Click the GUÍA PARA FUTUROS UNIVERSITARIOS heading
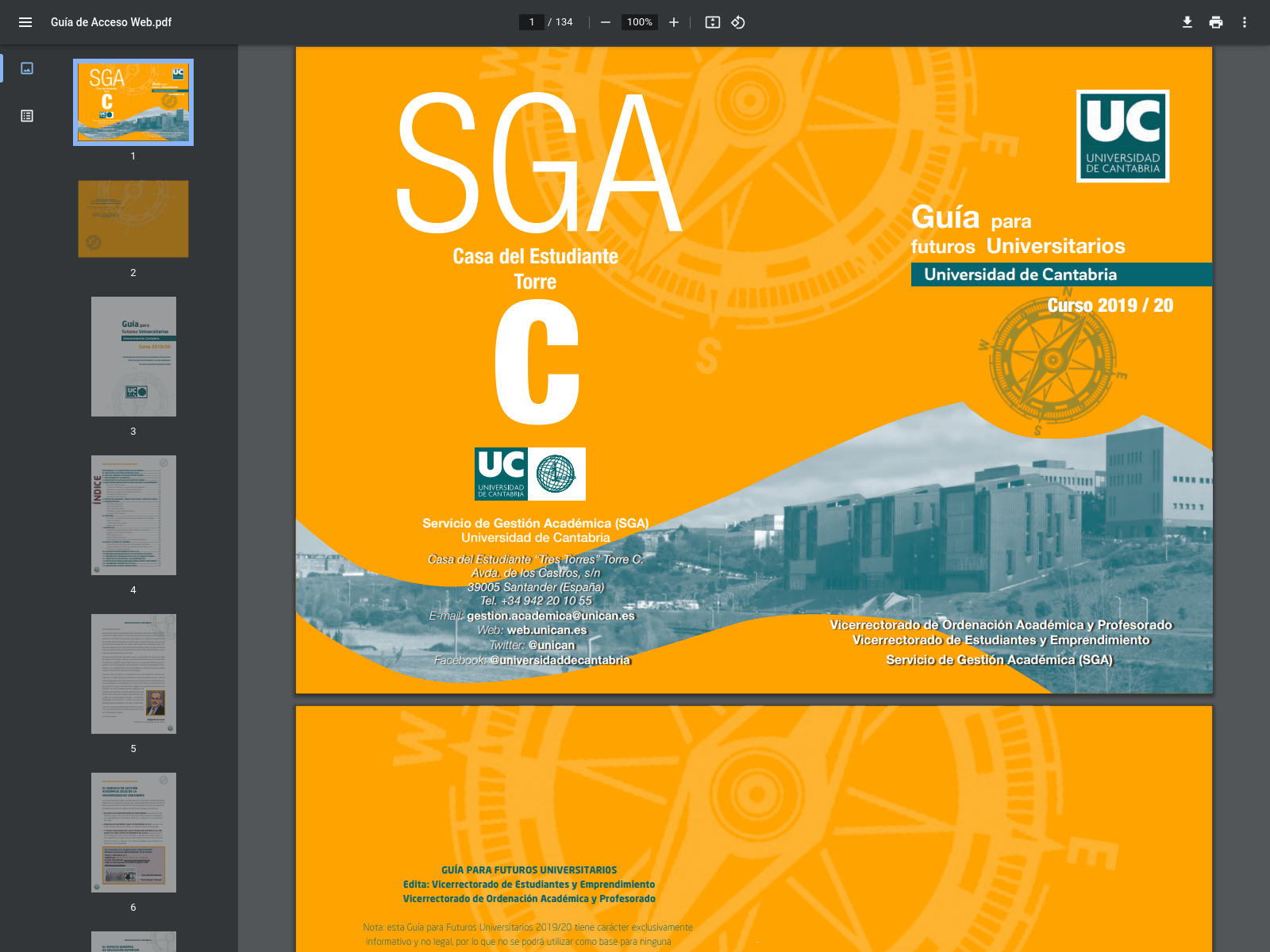The height and width of the screenshot is (952, 1270). pos(529,870)
